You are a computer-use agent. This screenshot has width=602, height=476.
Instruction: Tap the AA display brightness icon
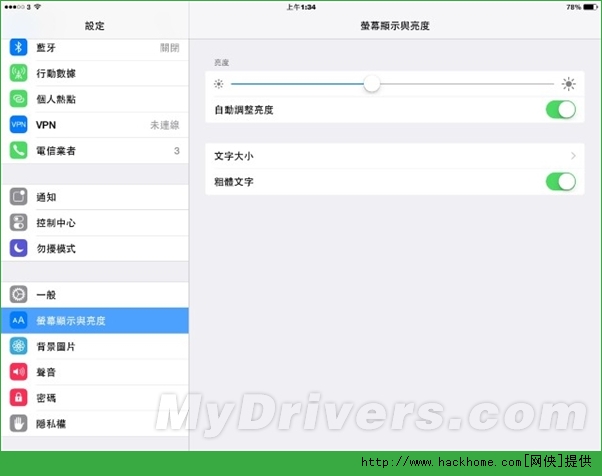tap(18, 320)
